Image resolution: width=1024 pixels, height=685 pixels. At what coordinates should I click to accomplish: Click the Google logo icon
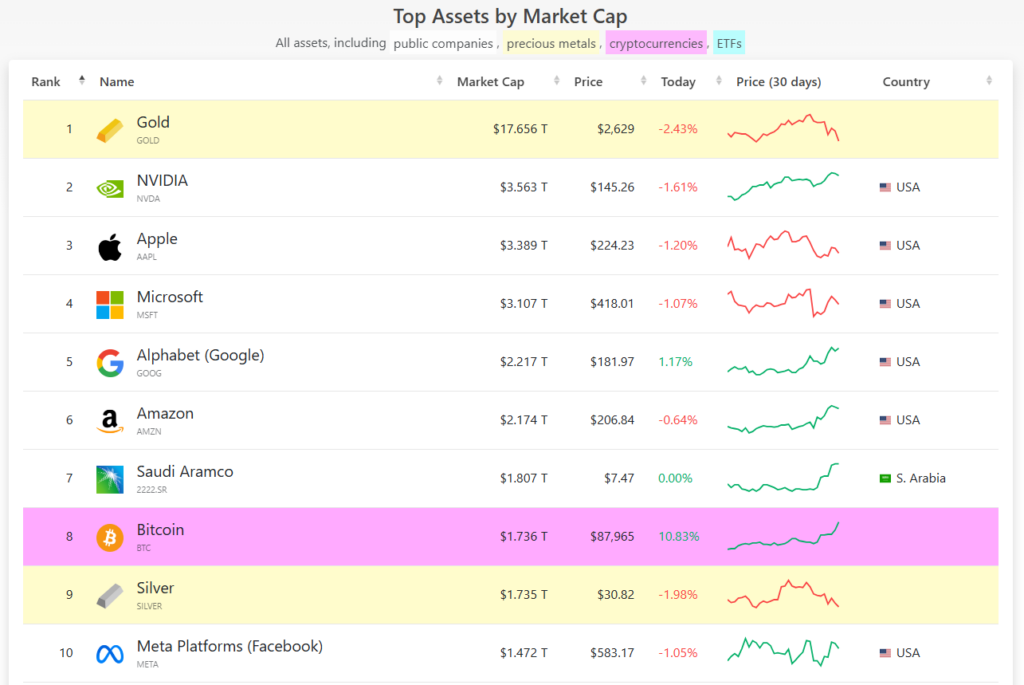pos(110,362)
